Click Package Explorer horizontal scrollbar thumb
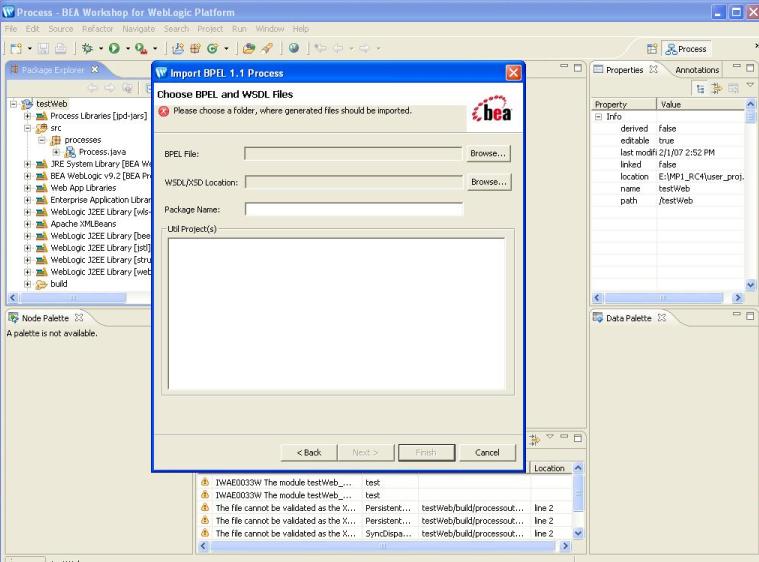Viewport: 759px width, 562px height. [73, 298]
